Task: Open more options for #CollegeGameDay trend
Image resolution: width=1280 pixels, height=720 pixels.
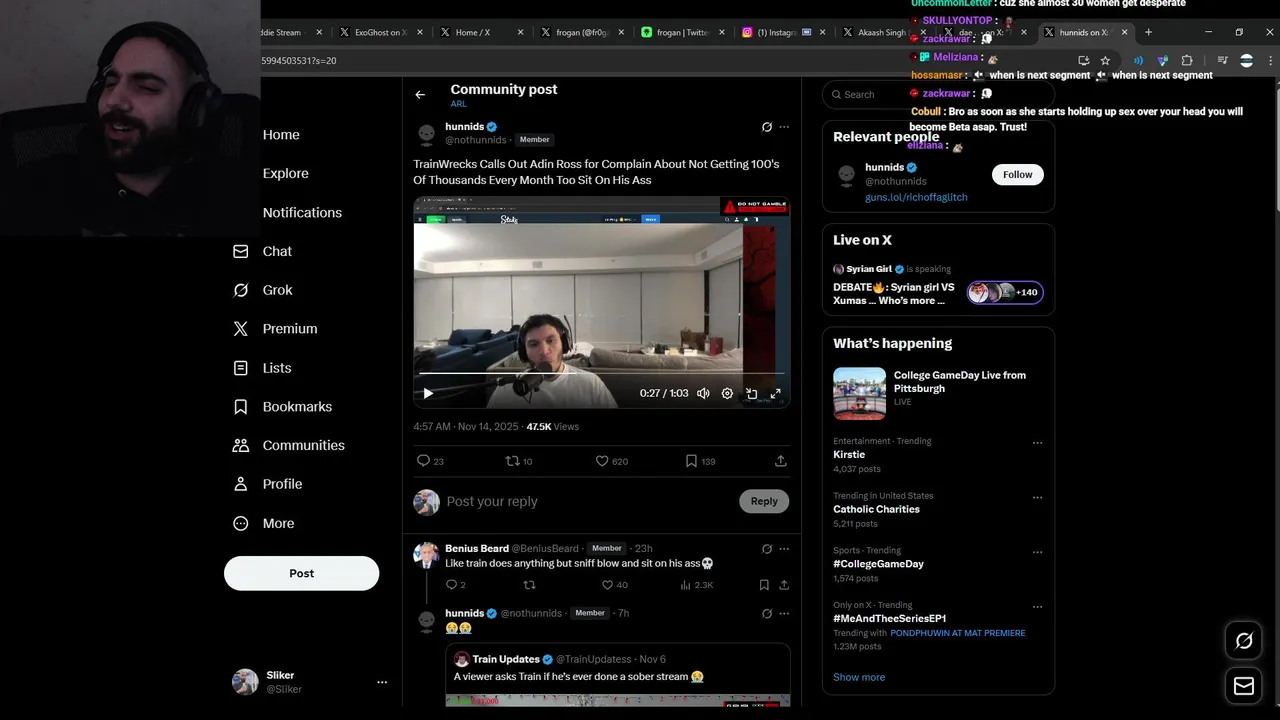Action: [x=1037, y=552]
